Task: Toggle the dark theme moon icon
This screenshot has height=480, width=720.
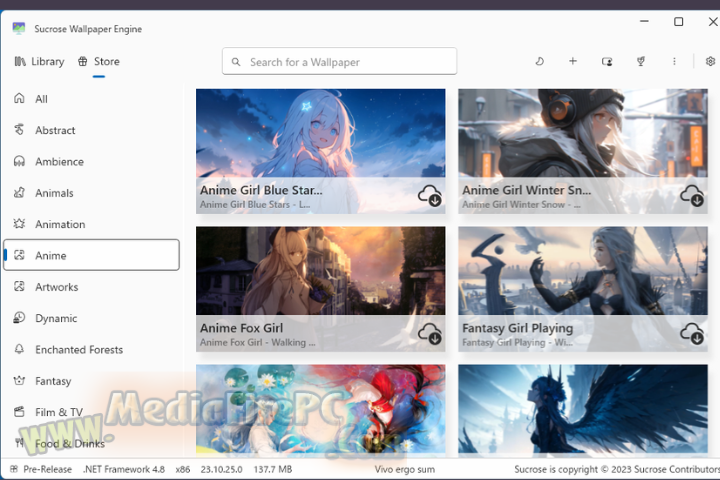Action: coord(540,61)
